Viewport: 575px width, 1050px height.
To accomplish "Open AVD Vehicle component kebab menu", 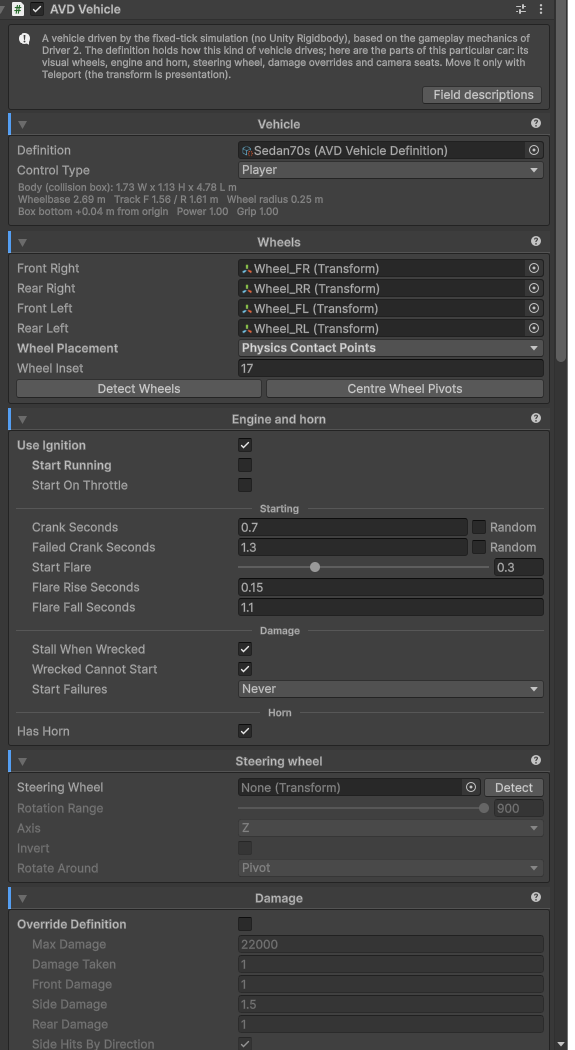I will (x=541, y=9).
